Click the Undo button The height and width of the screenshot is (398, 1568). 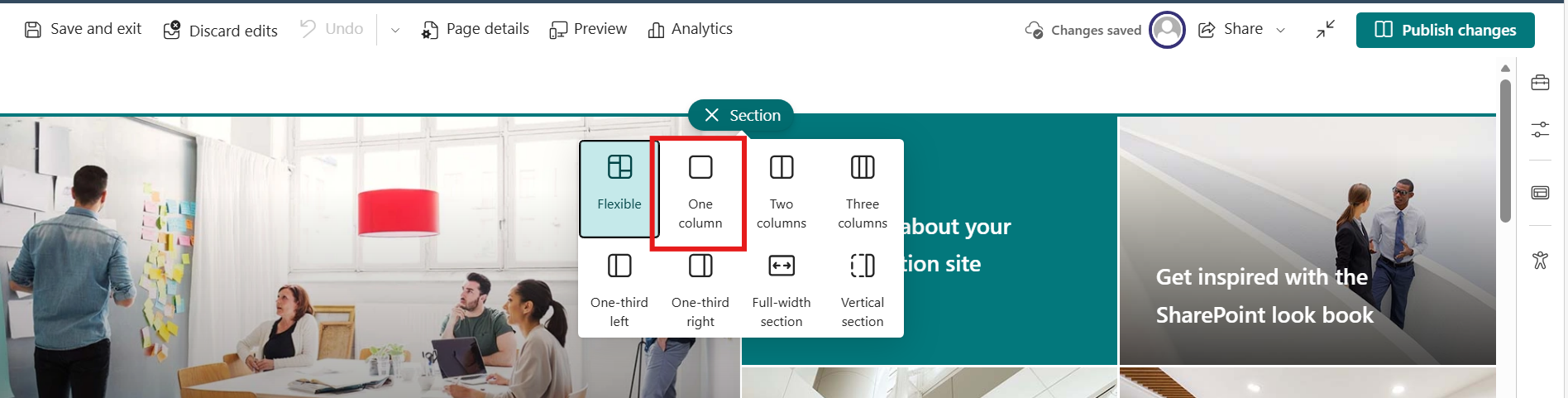coord(332,29)
